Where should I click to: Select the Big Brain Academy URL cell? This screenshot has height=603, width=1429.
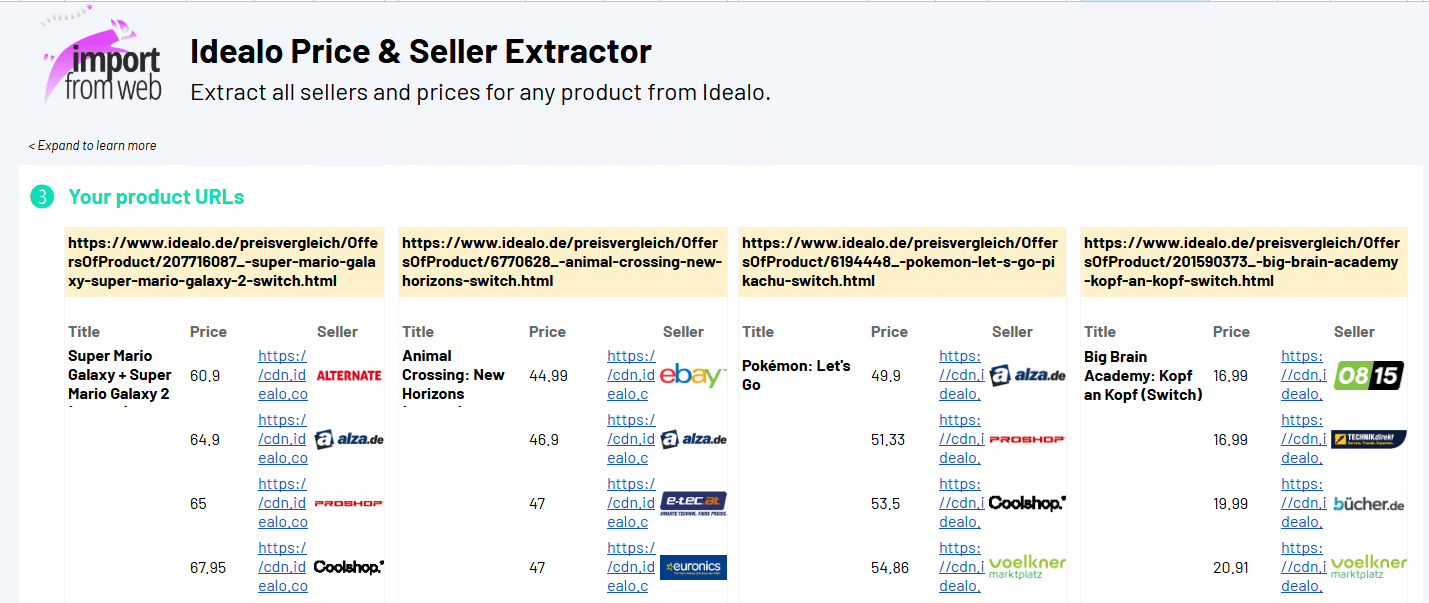click(x=1244, y=262)
